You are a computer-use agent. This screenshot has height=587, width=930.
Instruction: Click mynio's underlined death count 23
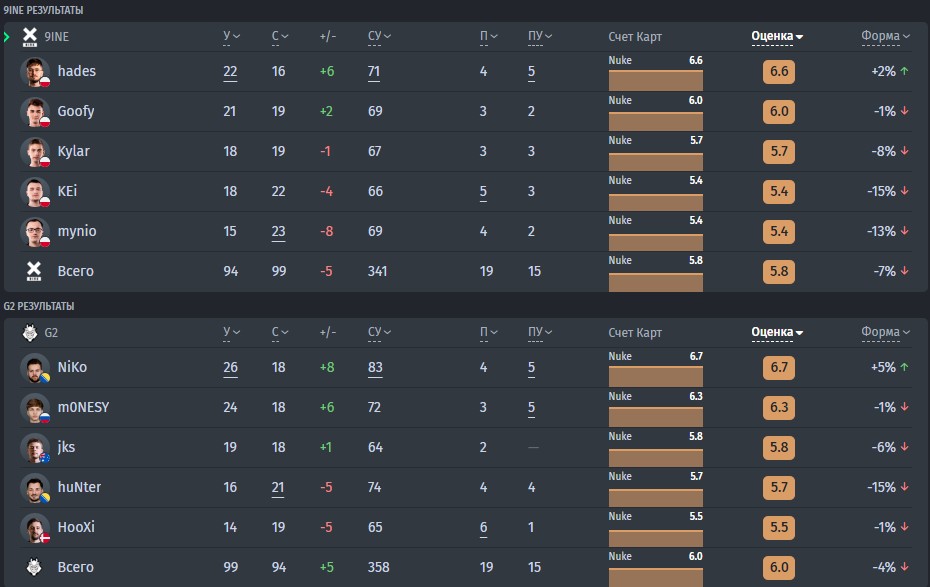(x=278, y=232)
